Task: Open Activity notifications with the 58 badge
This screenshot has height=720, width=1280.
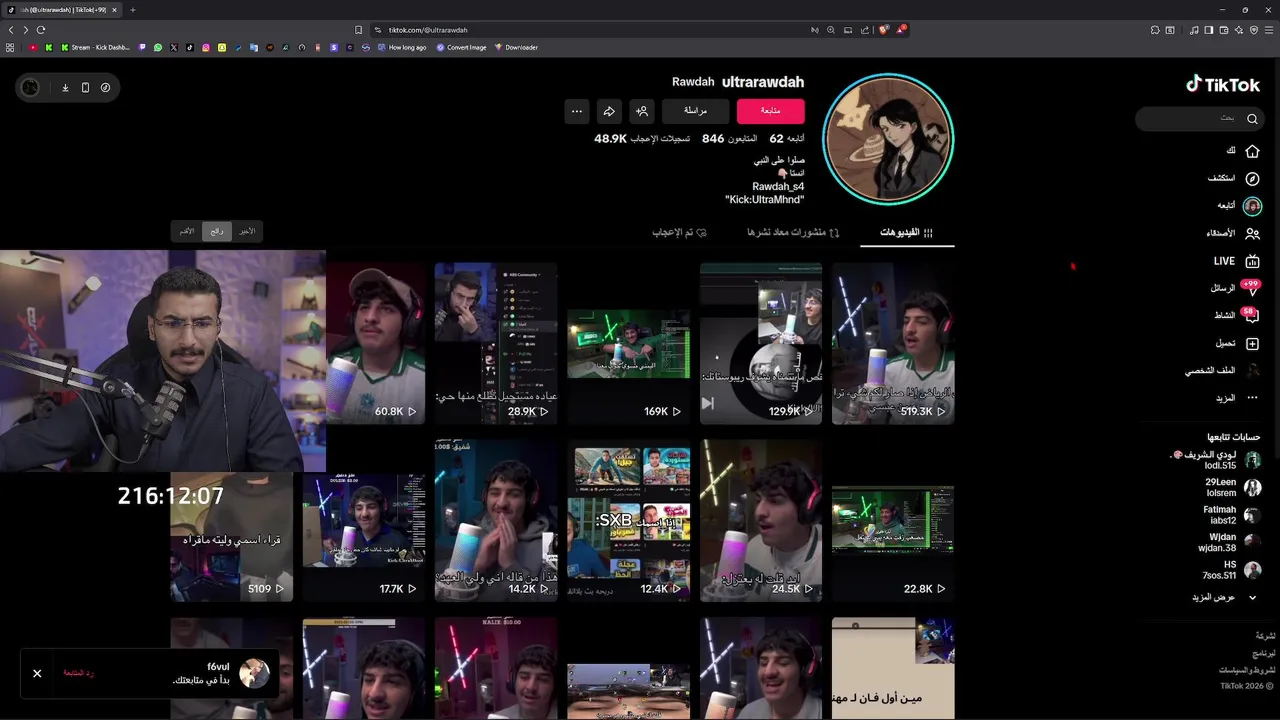Action: click(x=1237, y=315)
